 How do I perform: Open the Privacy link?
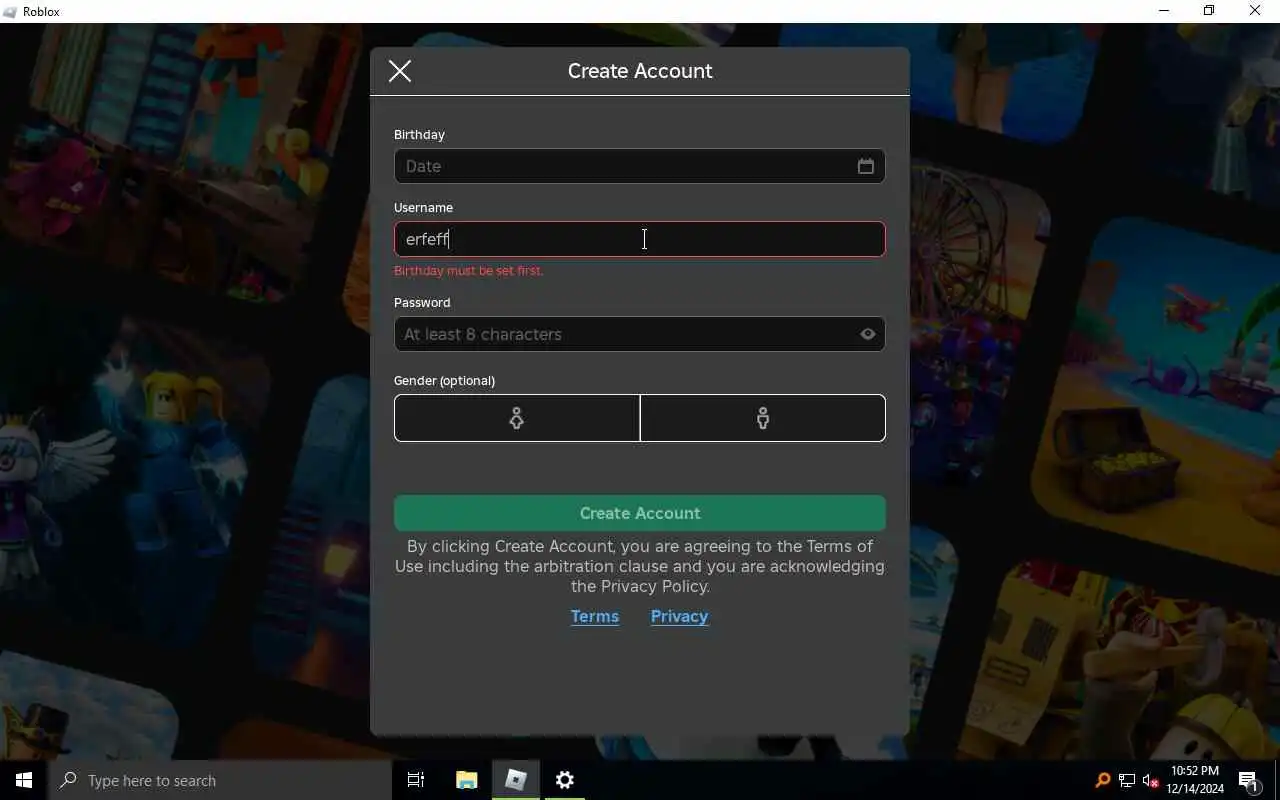[679, 616]
